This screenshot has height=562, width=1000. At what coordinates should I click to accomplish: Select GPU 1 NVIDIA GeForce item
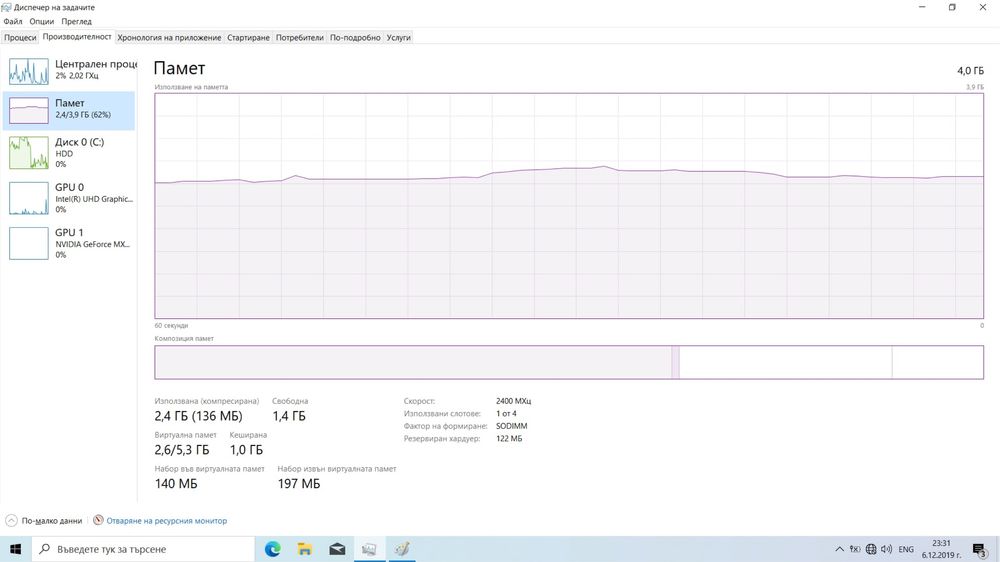[69, 243]
